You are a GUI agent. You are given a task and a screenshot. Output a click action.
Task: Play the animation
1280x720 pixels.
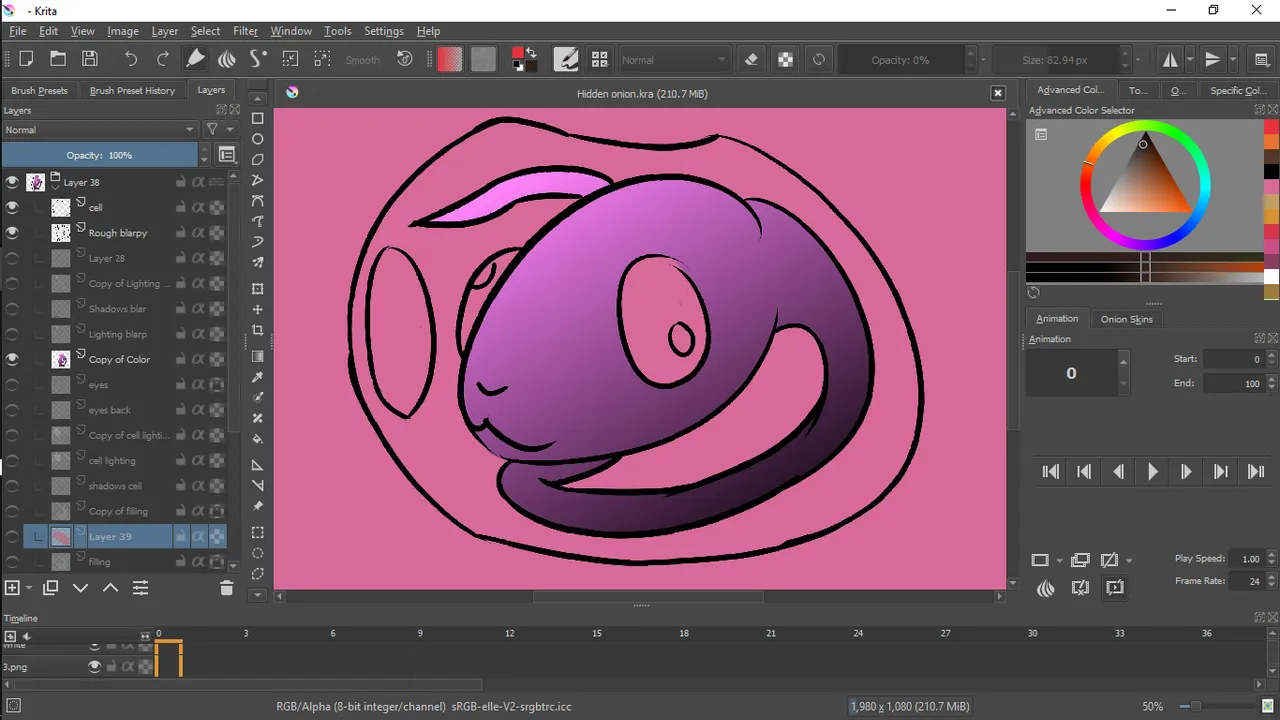1152,472
